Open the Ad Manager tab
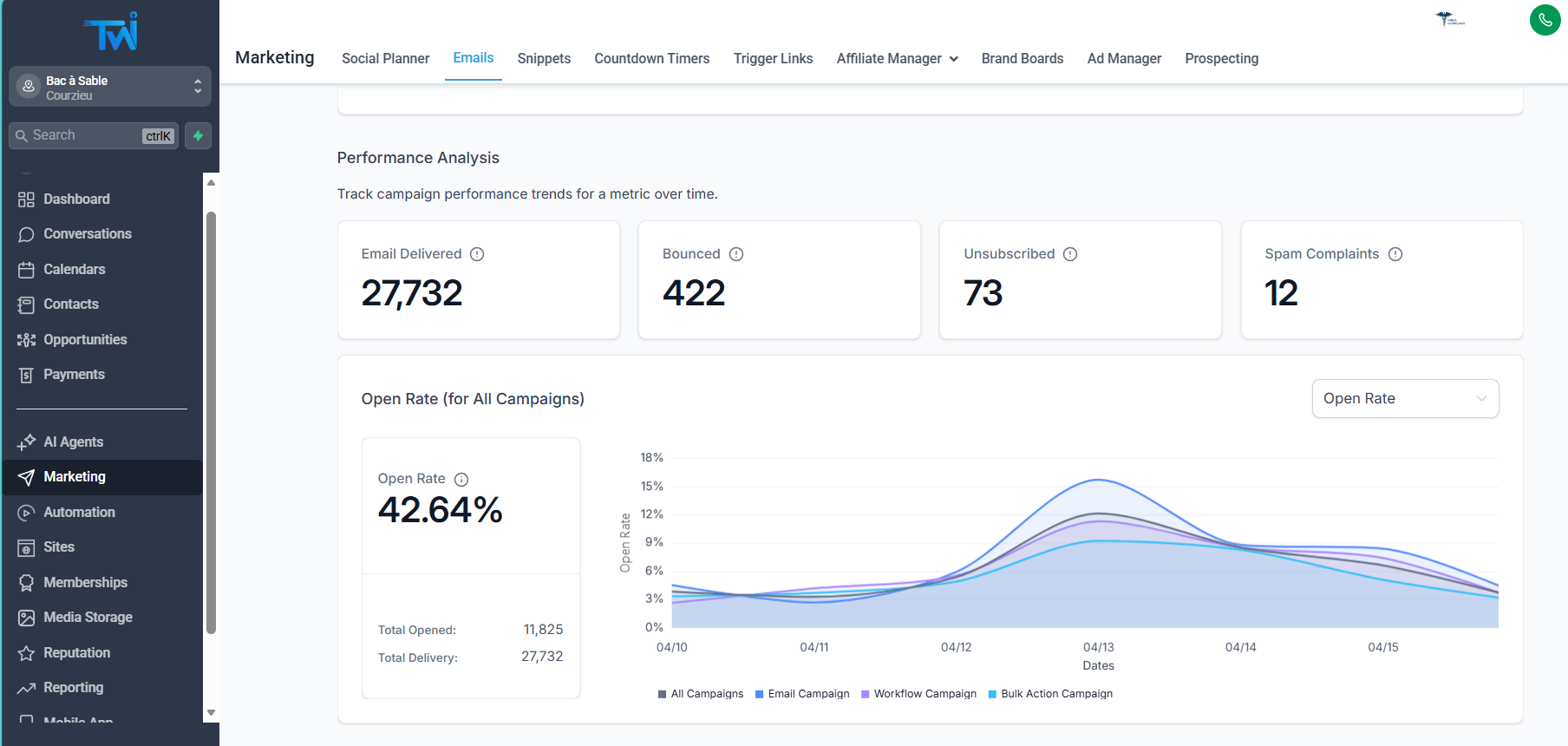 [x=1124, y=58]
